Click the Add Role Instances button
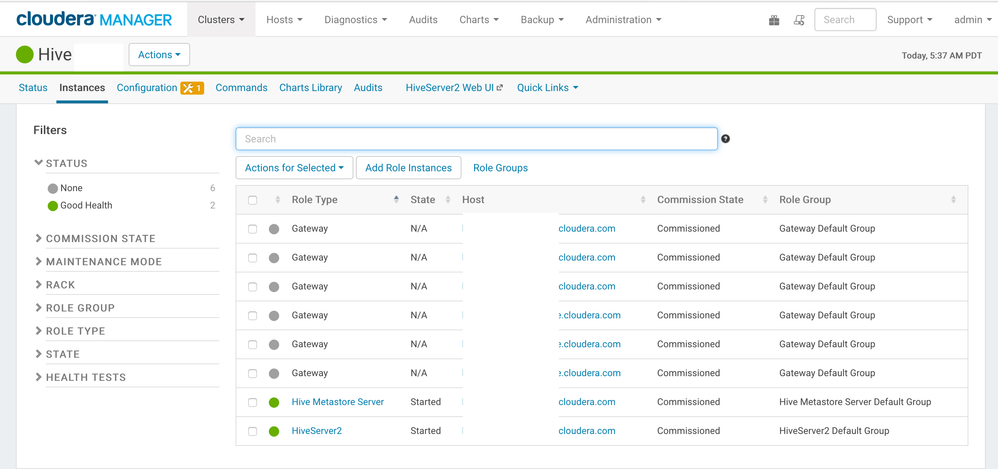 (x=408, y=168)
